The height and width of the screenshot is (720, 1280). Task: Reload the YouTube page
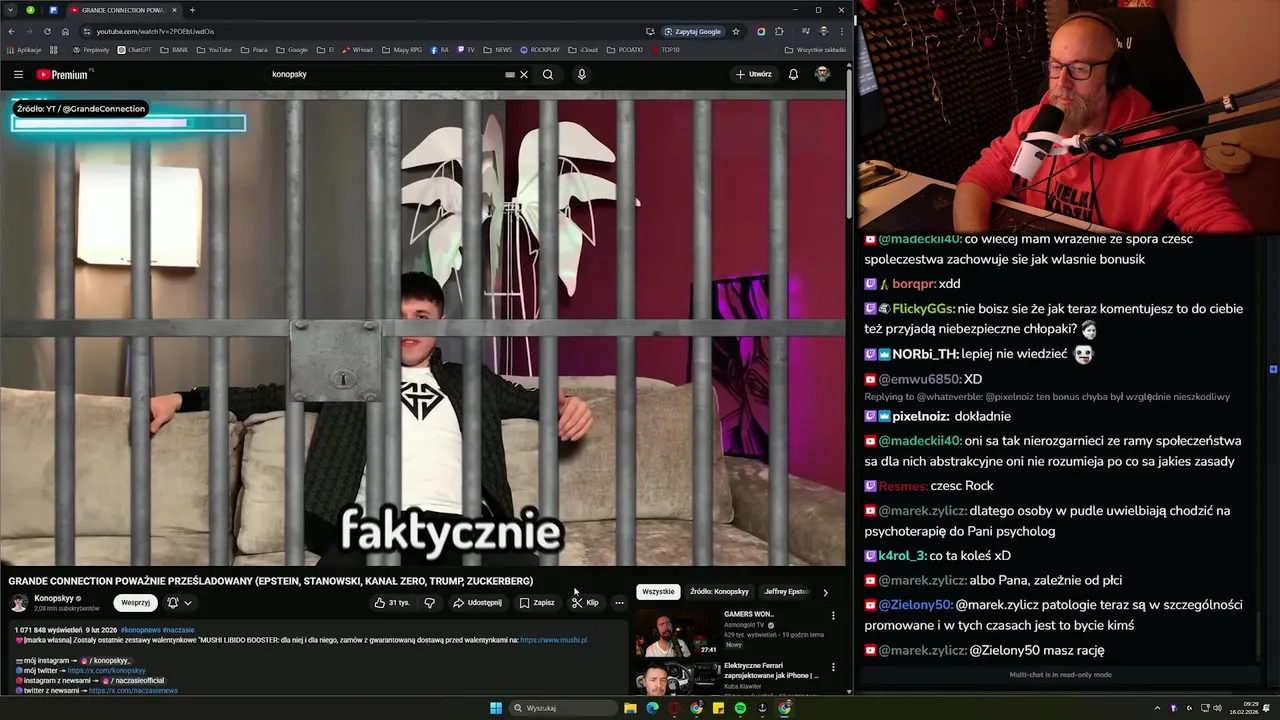pyautogui.click(x=47, y=31)
